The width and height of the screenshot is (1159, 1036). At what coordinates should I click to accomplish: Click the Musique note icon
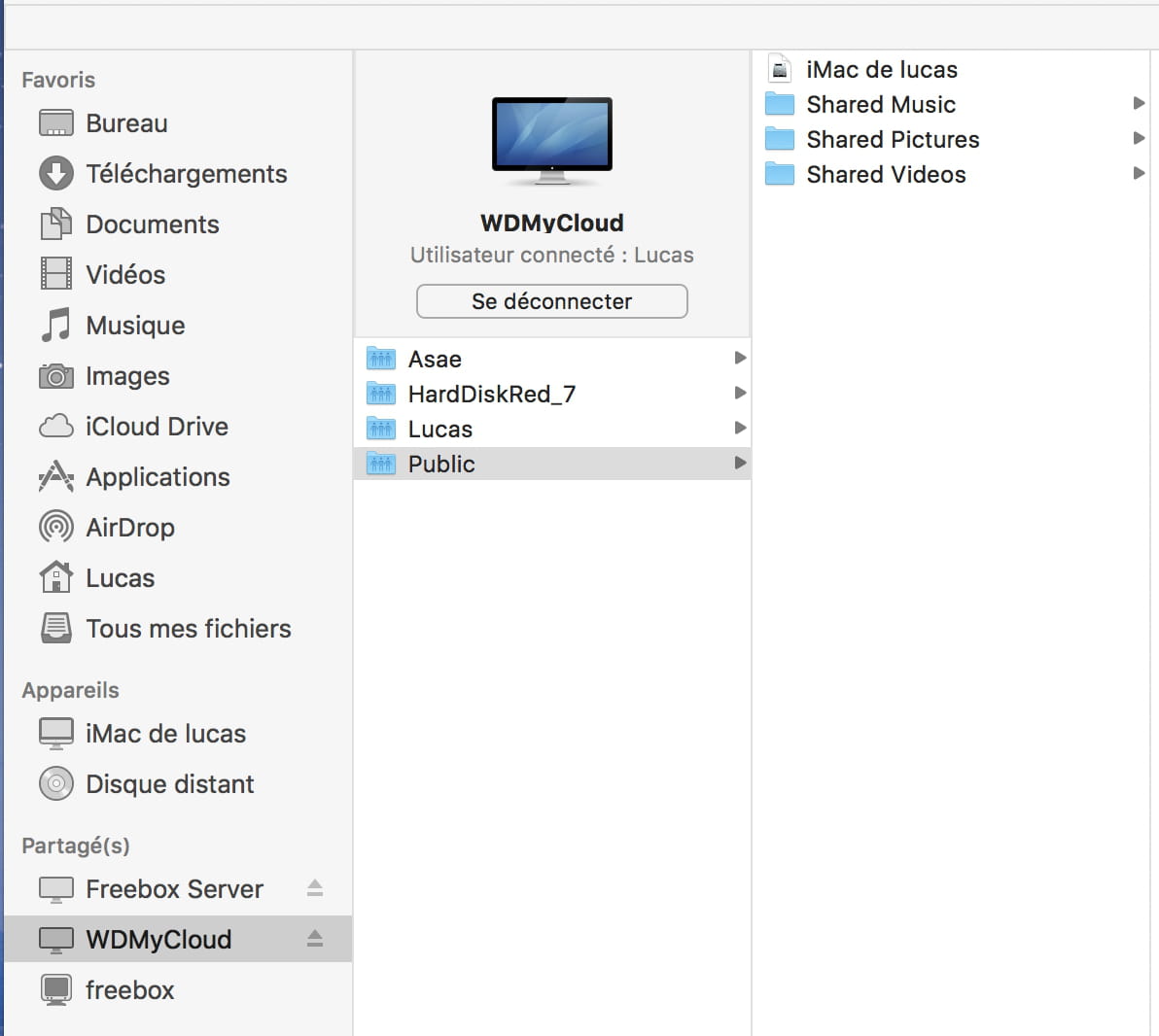pos(56,326)
